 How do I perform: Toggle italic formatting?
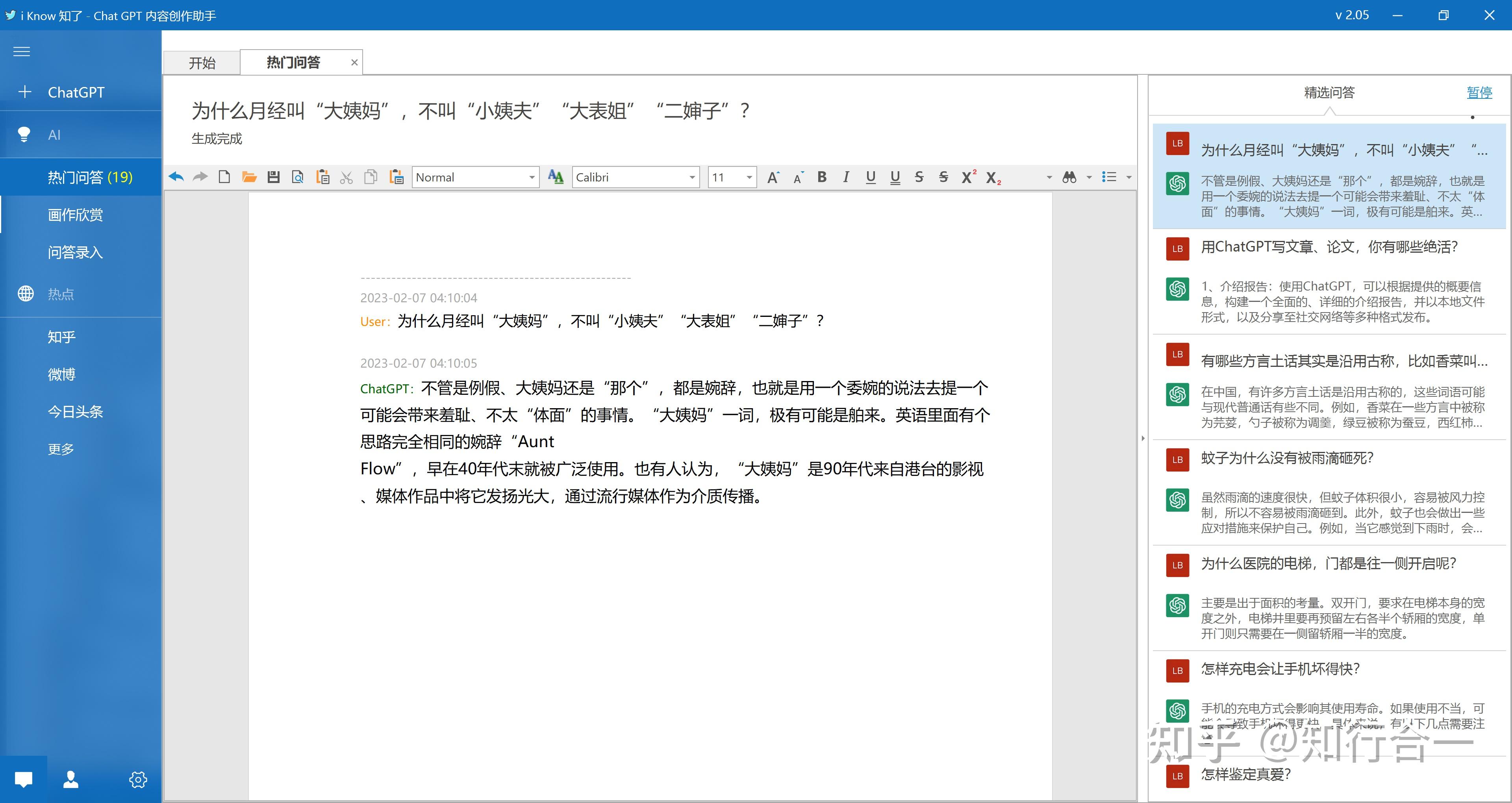pos(846,177)
